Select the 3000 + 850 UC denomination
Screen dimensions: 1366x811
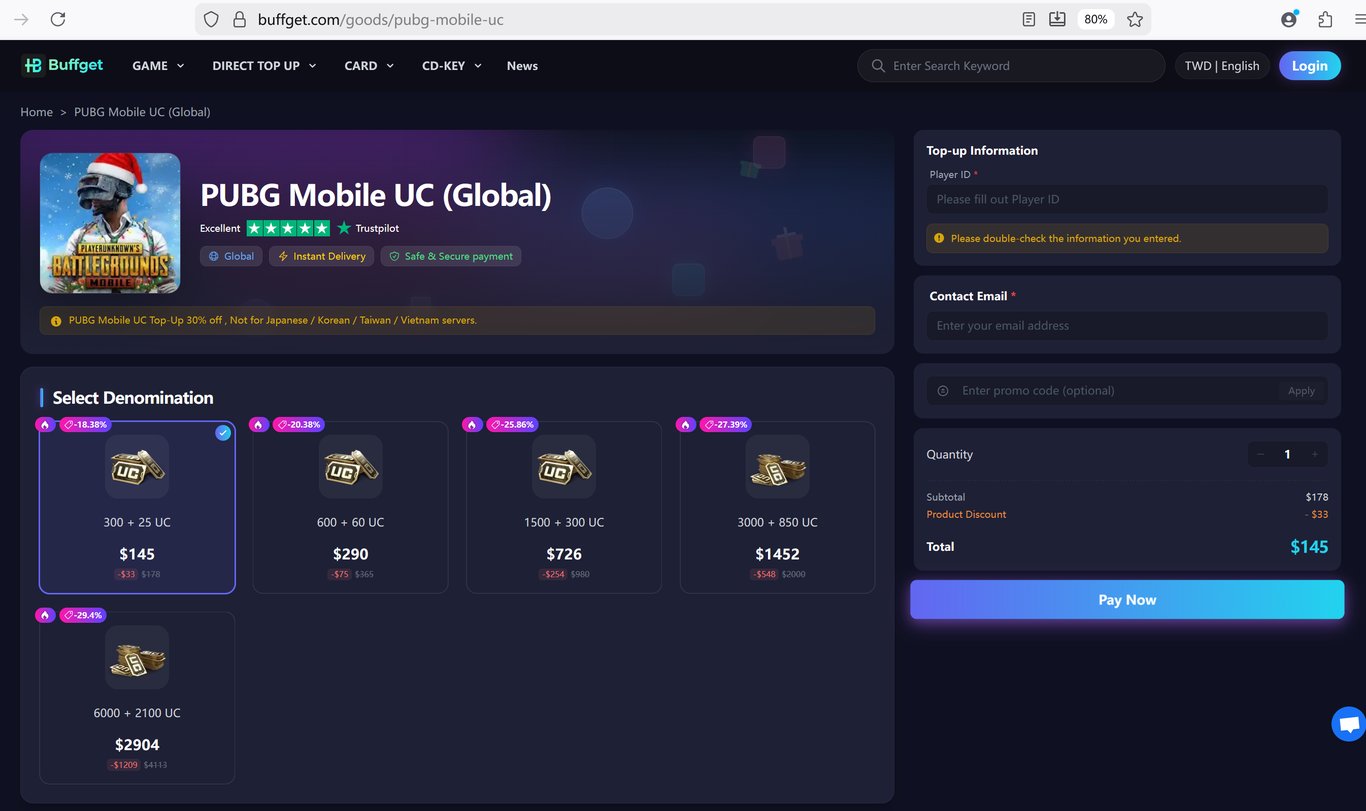[777, 508]
